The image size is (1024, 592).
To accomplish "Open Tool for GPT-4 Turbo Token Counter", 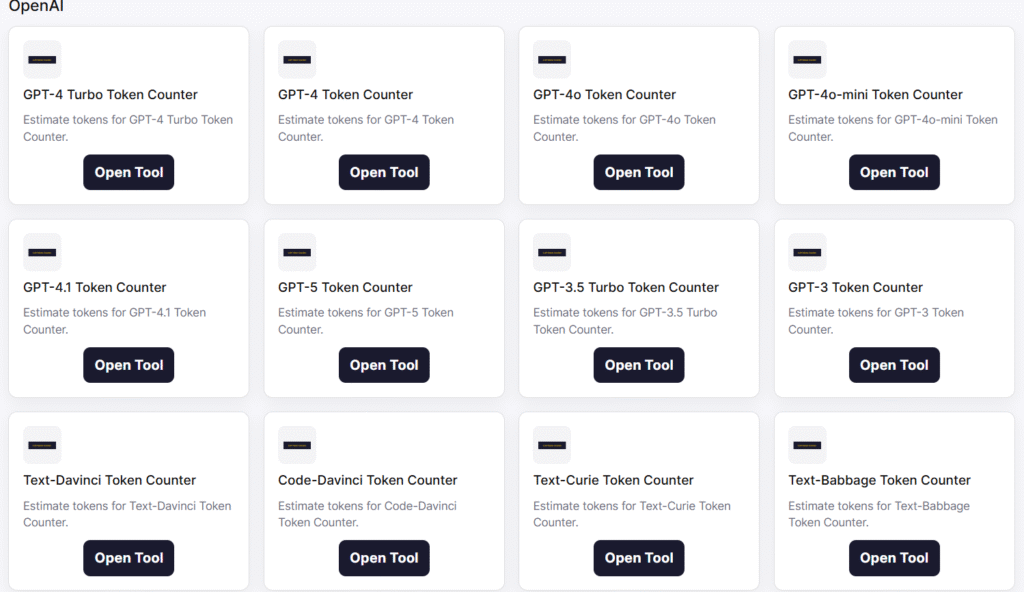I will tap(129, 172).
